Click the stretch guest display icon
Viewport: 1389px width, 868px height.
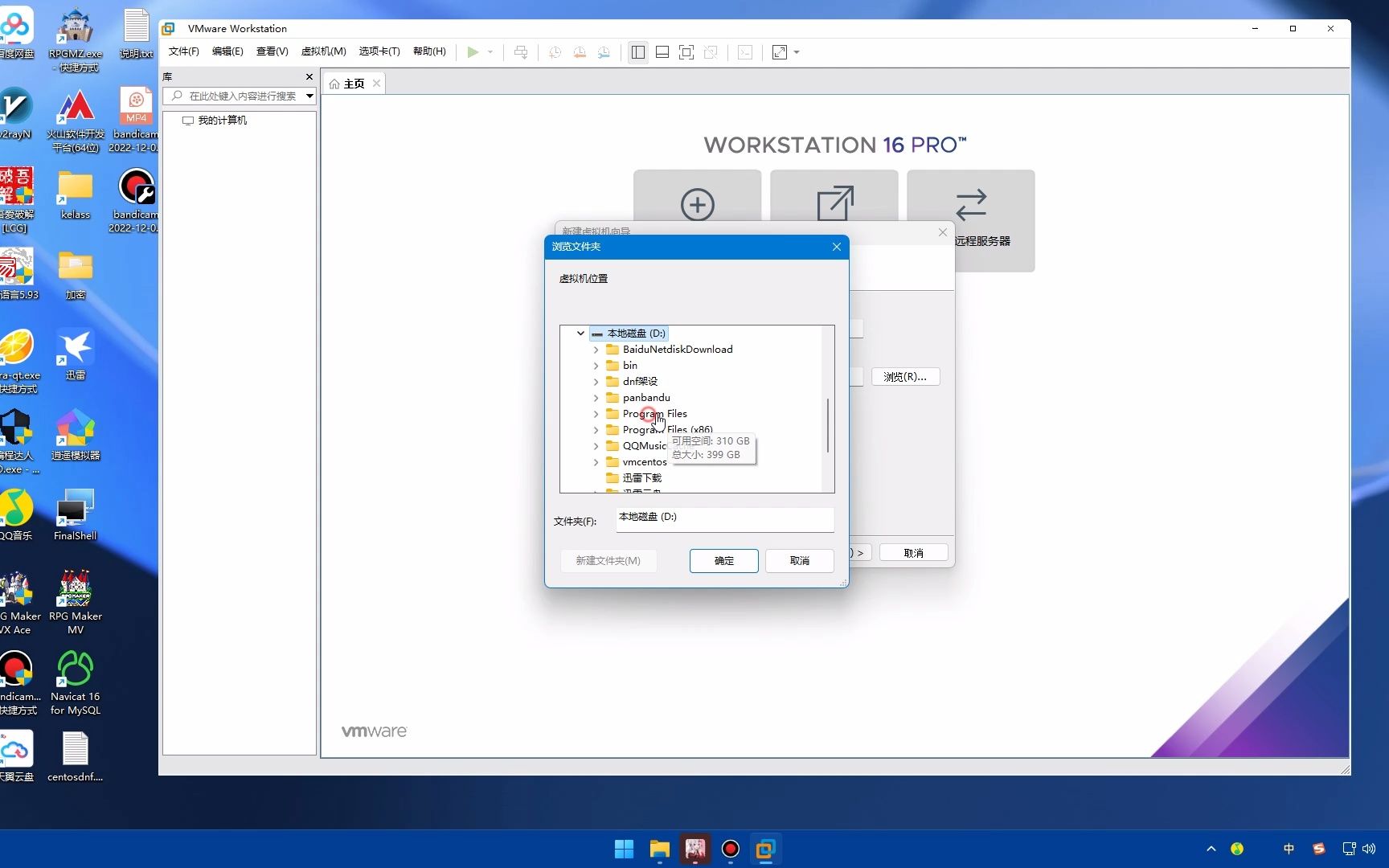click(780, 52)
